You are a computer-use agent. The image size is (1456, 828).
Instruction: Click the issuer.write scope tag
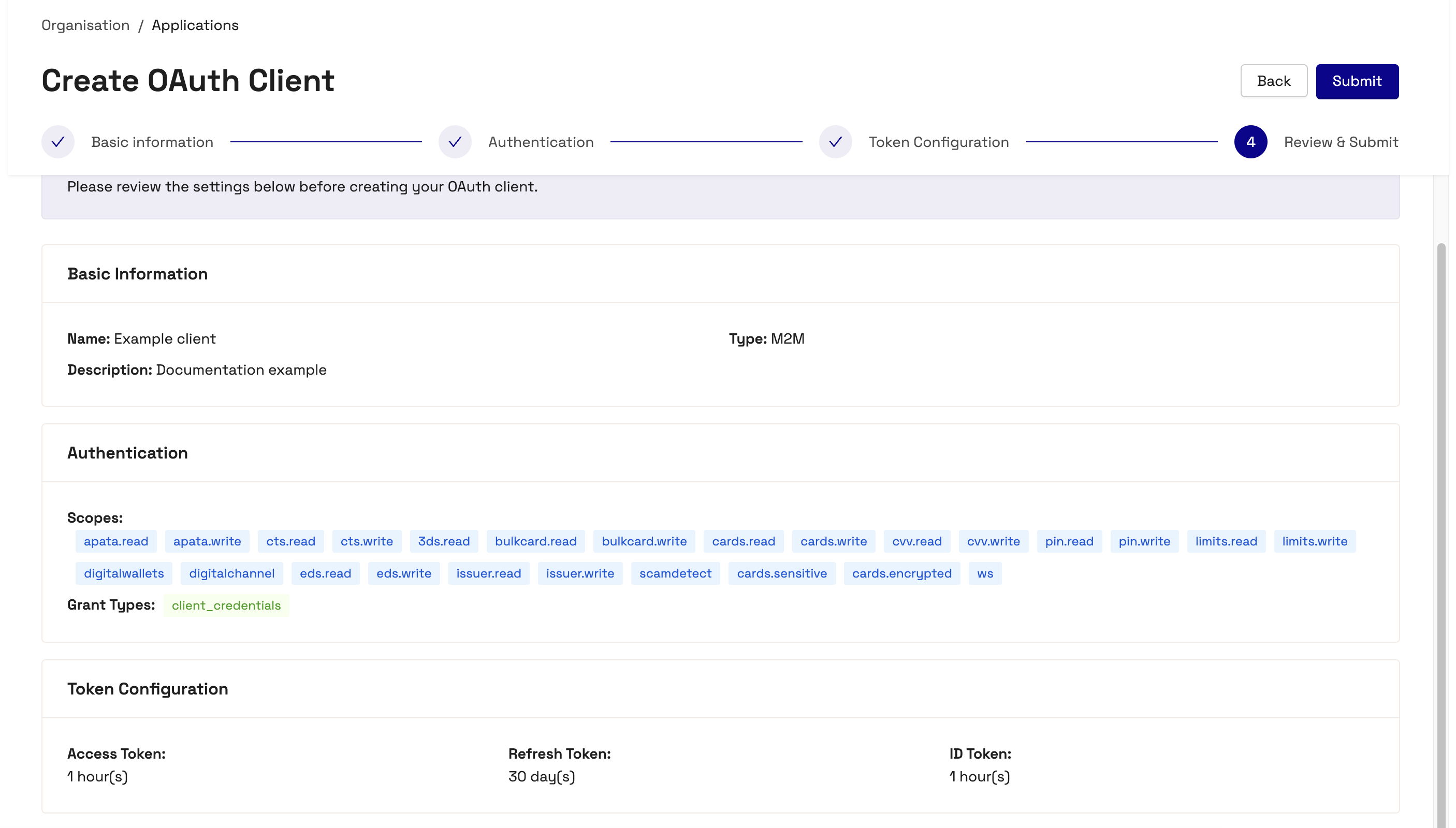click(580, 573)
